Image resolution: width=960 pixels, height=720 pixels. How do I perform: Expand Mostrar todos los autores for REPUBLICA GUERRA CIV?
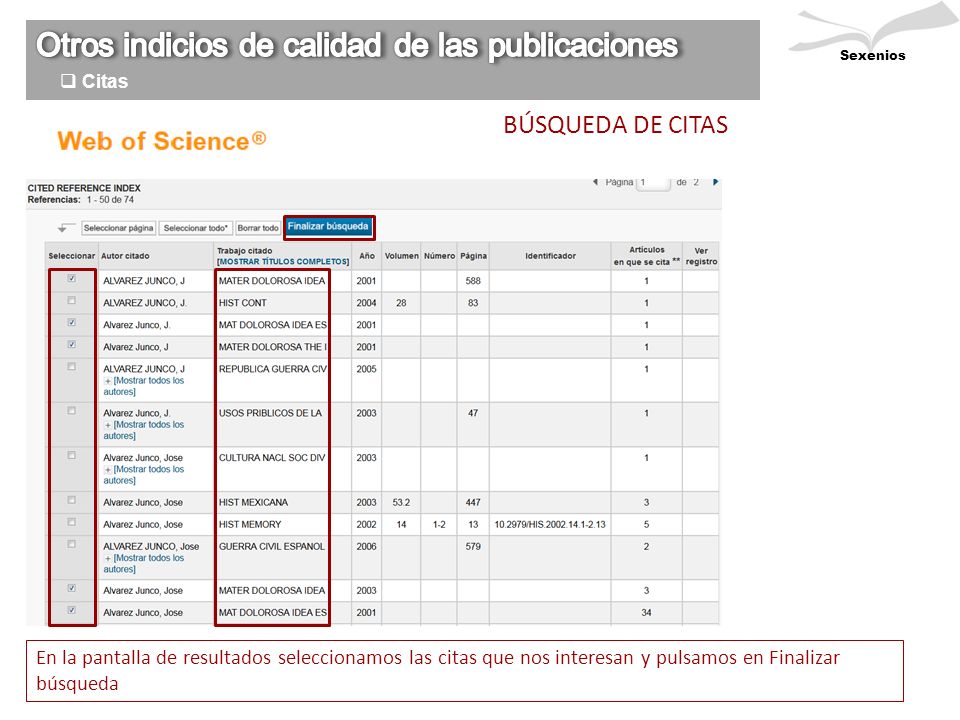[x=144, y=386]
